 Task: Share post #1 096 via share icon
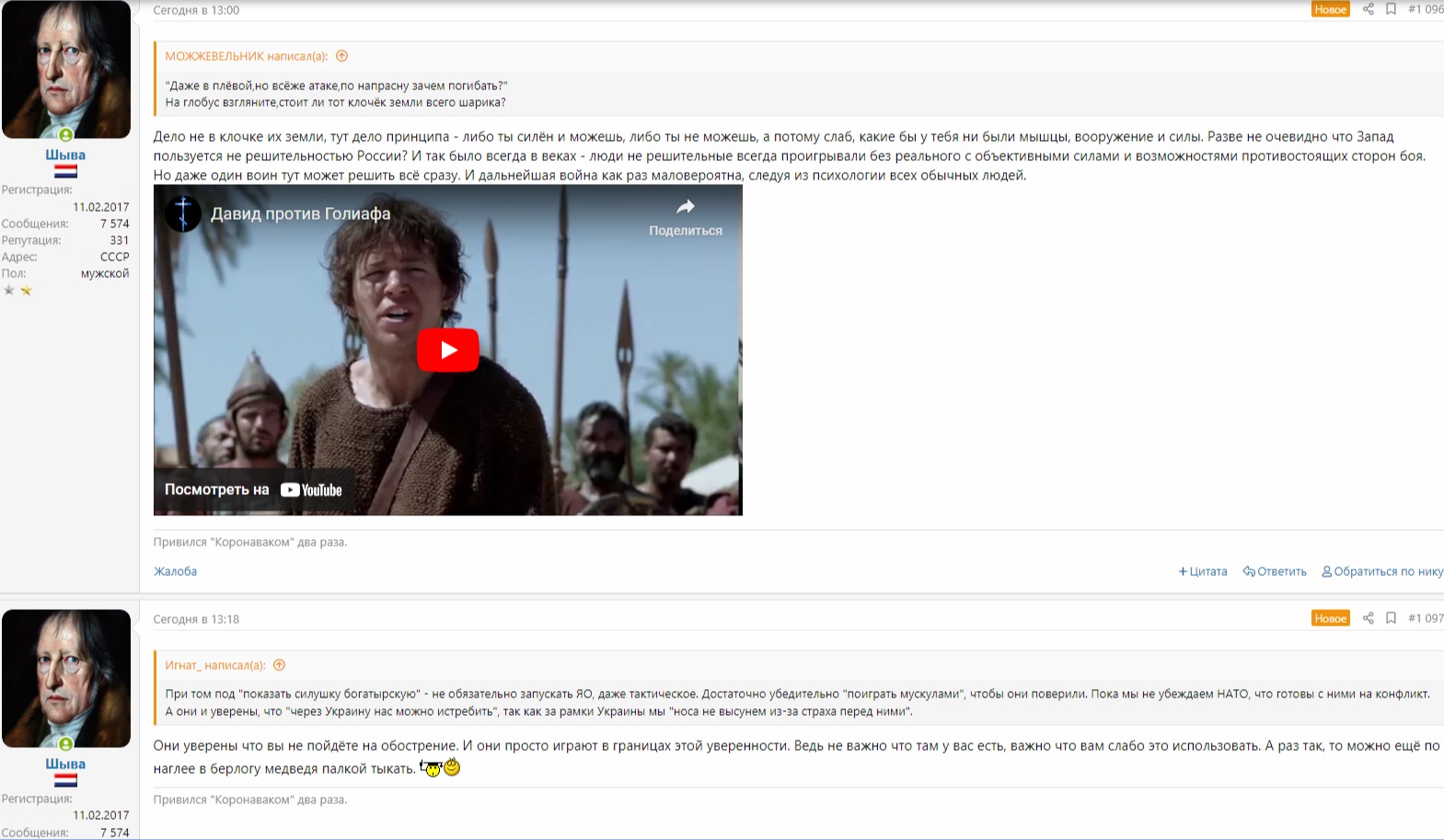pos(1369,9)
